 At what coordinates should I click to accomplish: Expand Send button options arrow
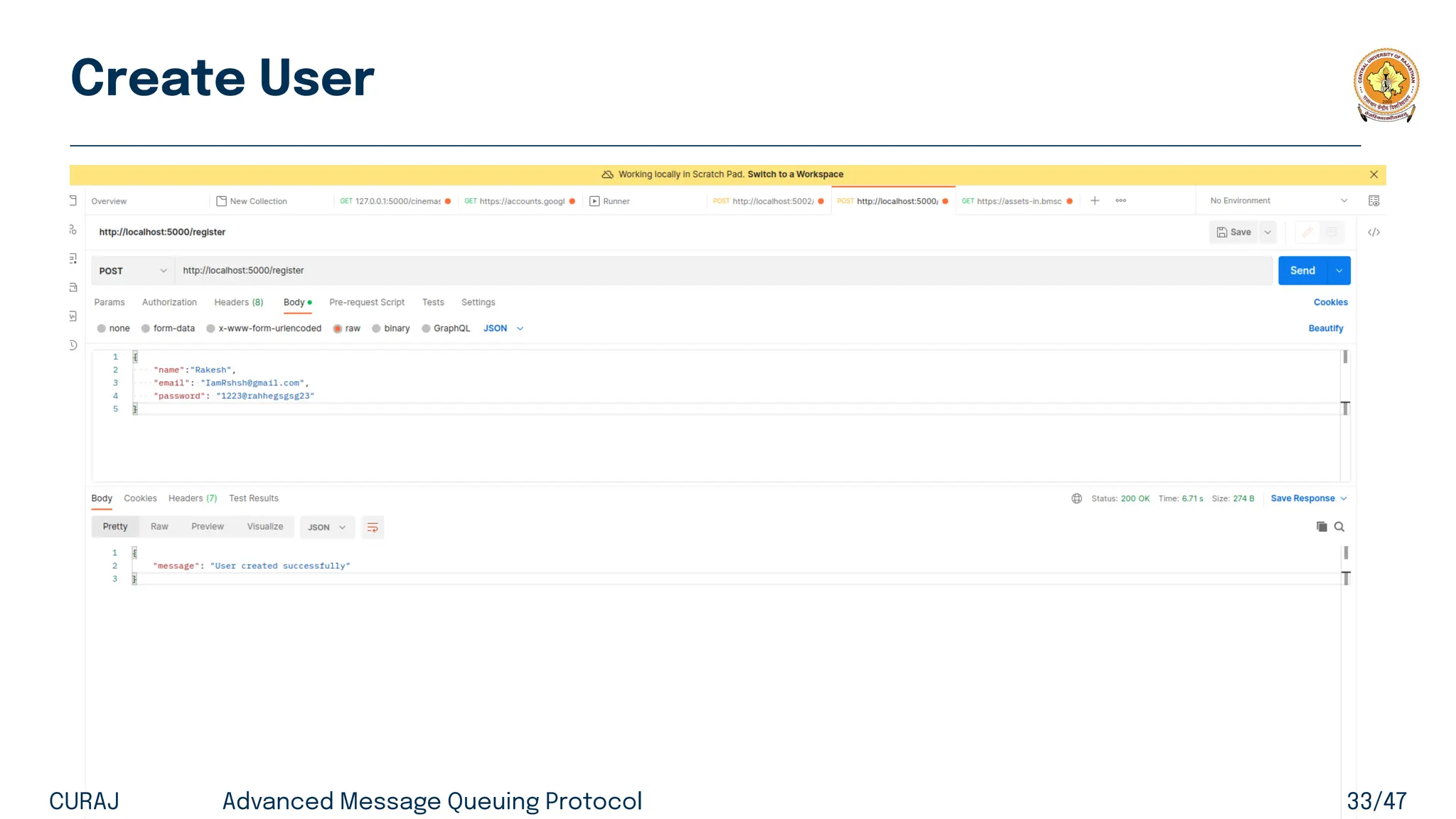pyautogui.click(x=1339, y=271)
